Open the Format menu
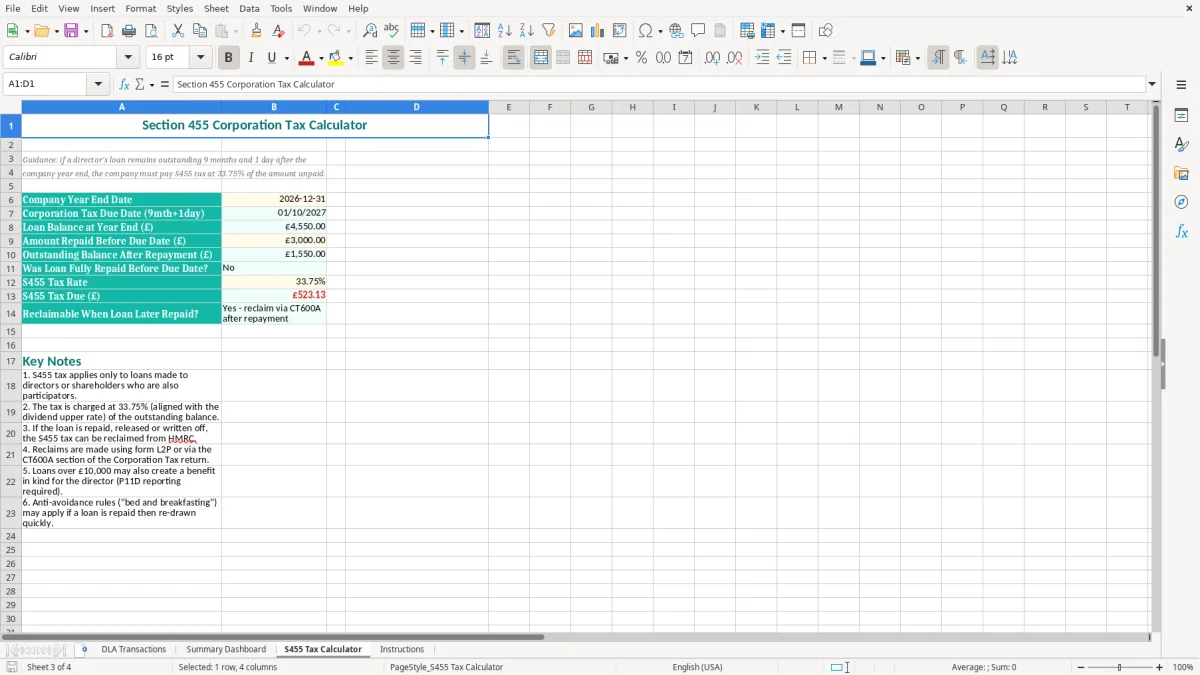This screenshot has width=1200, height=675. coord(141,8)
